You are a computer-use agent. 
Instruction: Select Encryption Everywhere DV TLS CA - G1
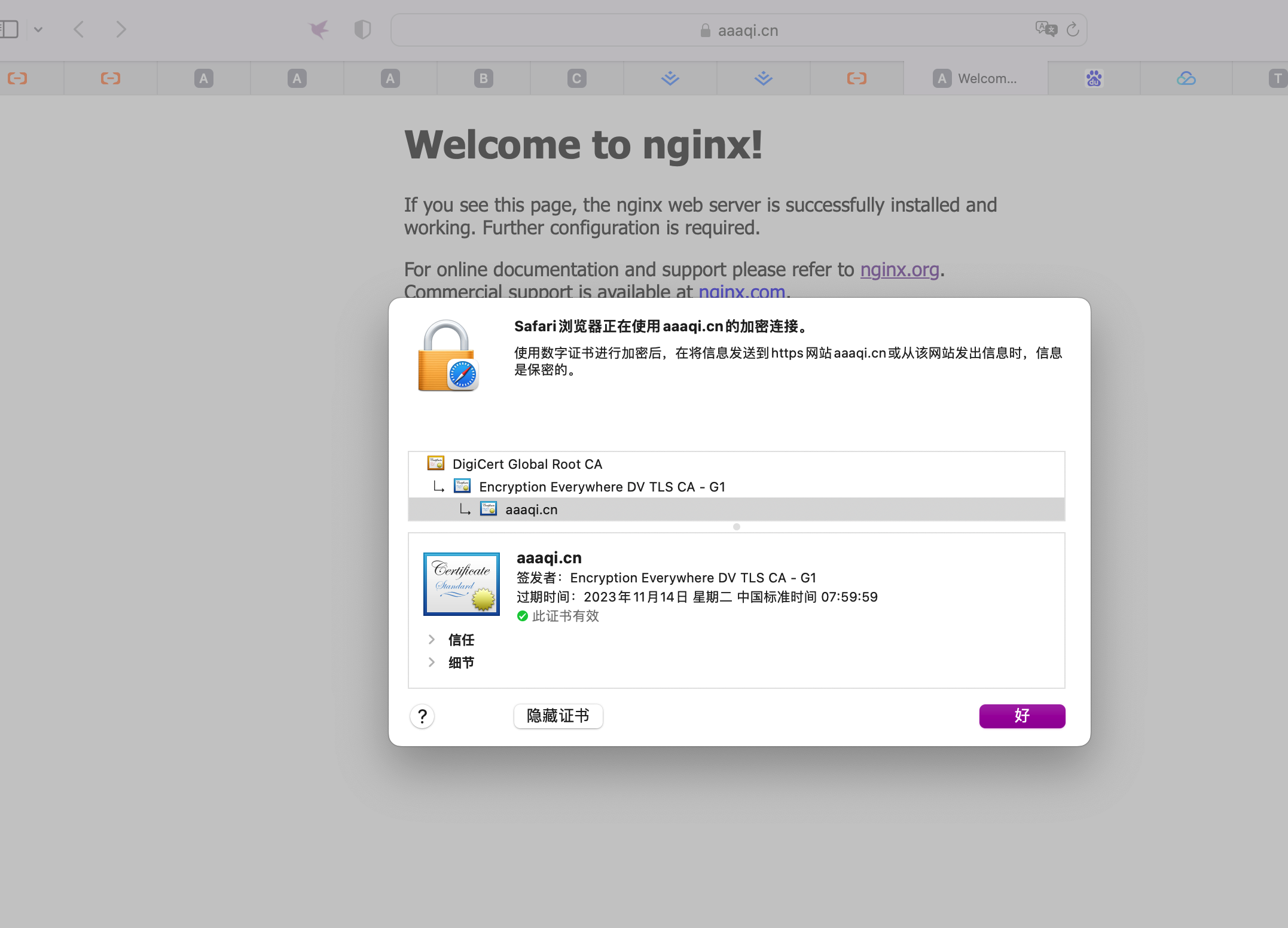737,487
